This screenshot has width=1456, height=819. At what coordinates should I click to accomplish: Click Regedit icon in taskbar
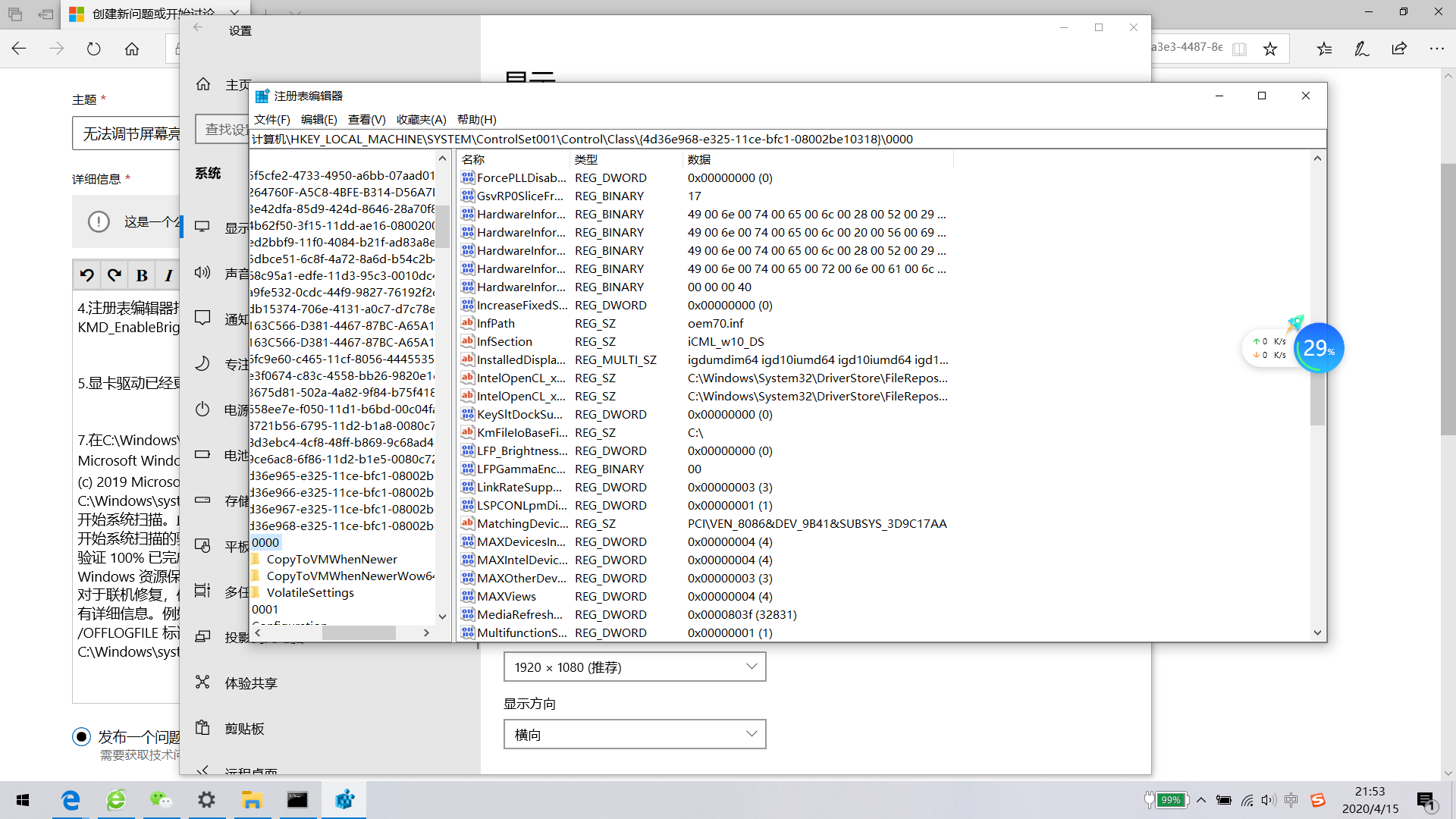(x=344, y=800)
